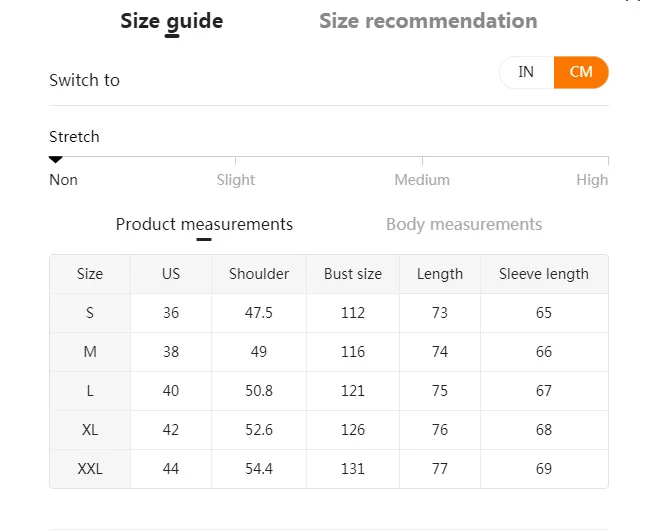Switch units to IN
Image resolution: width=652 pixels, height=531 pixels.
pyautogui.click(x=526, y=72)
